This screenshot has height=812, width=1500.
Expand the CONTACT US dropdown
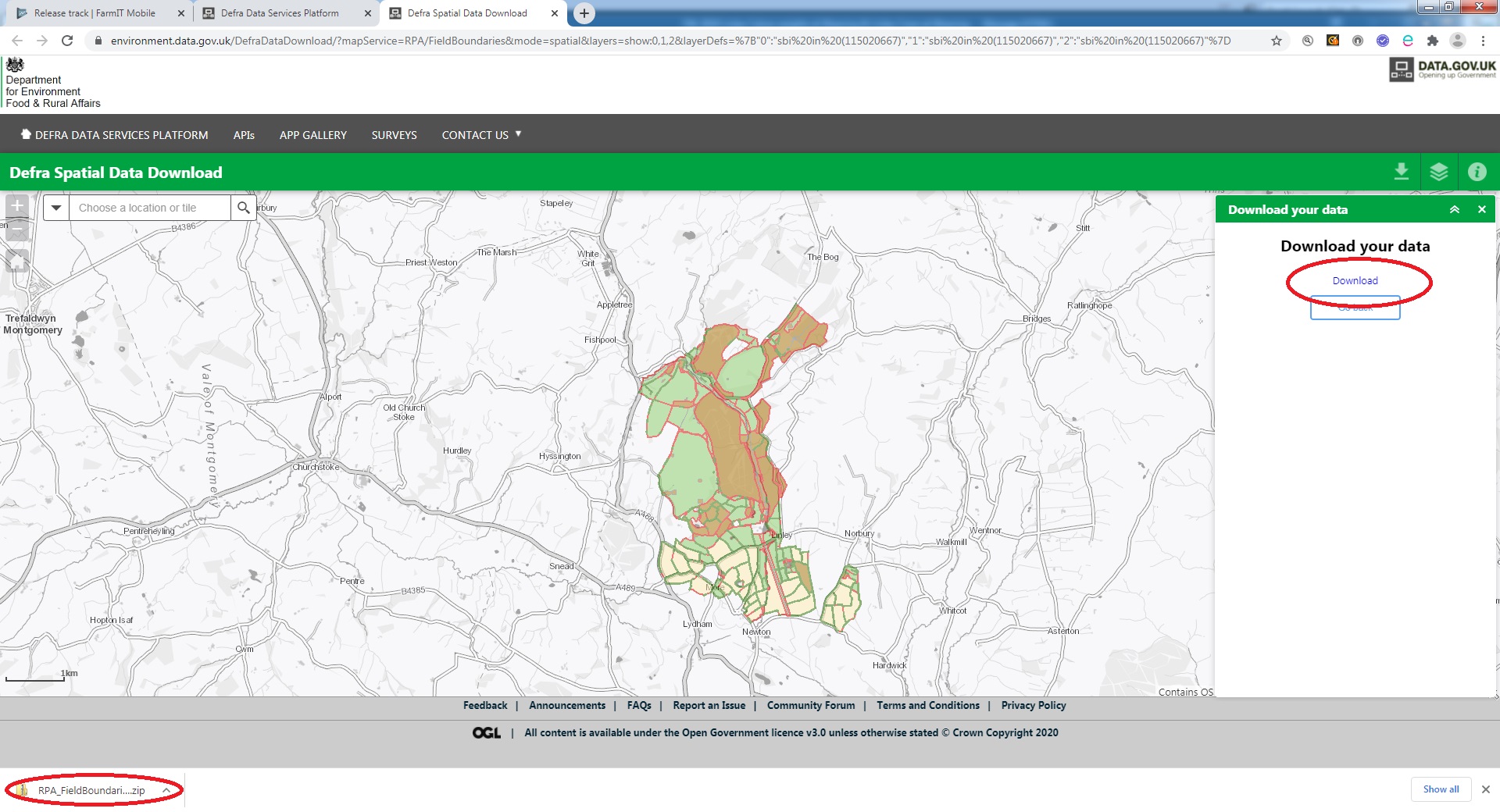click(481, 135)
